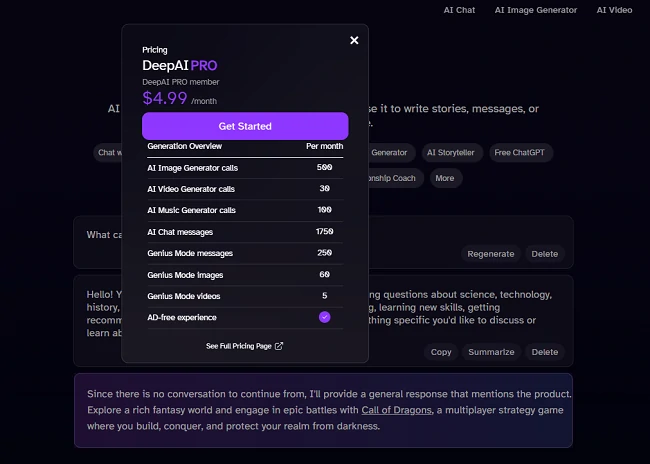Screen dimensions: 650x464
Task: Click the More chip
Action: coord(445,178)
